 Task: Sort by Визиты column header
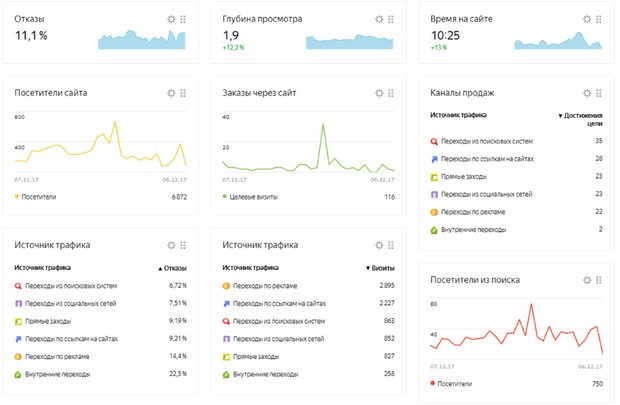[380, 268]
